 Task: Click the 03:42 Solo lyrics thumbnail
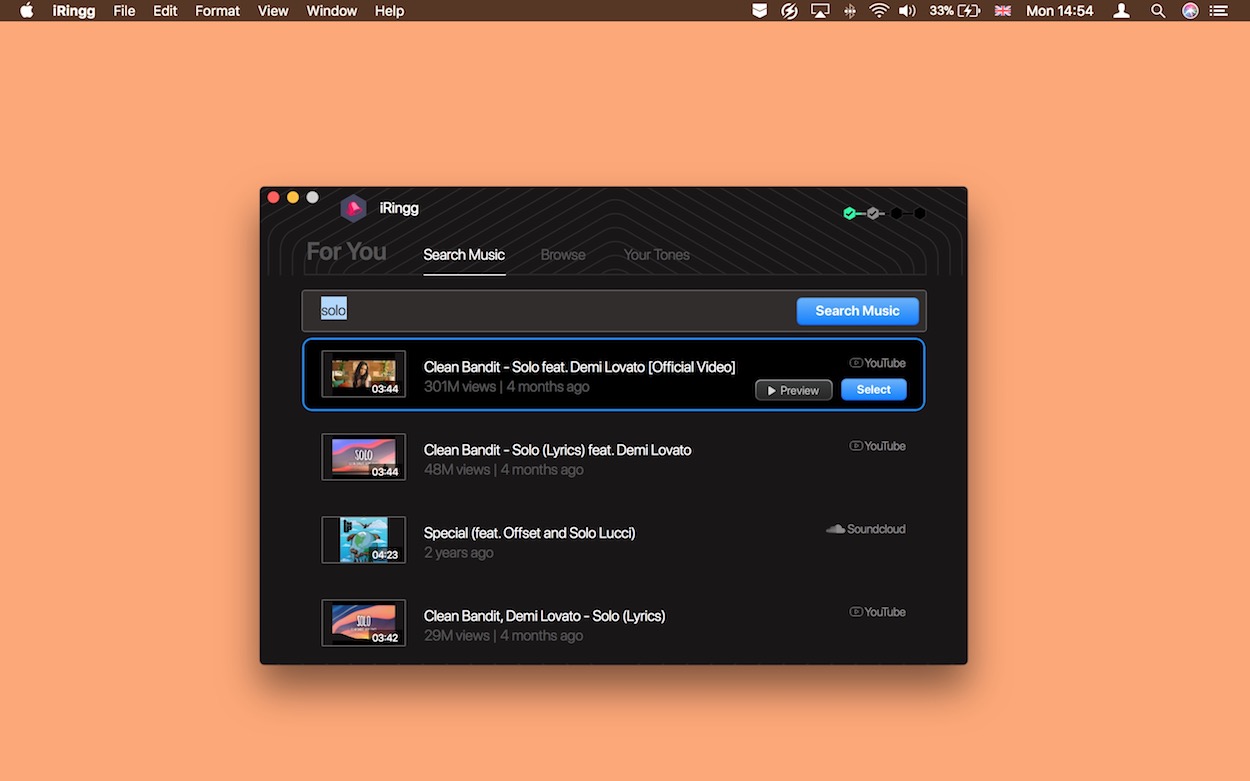(x=364, y=623)
